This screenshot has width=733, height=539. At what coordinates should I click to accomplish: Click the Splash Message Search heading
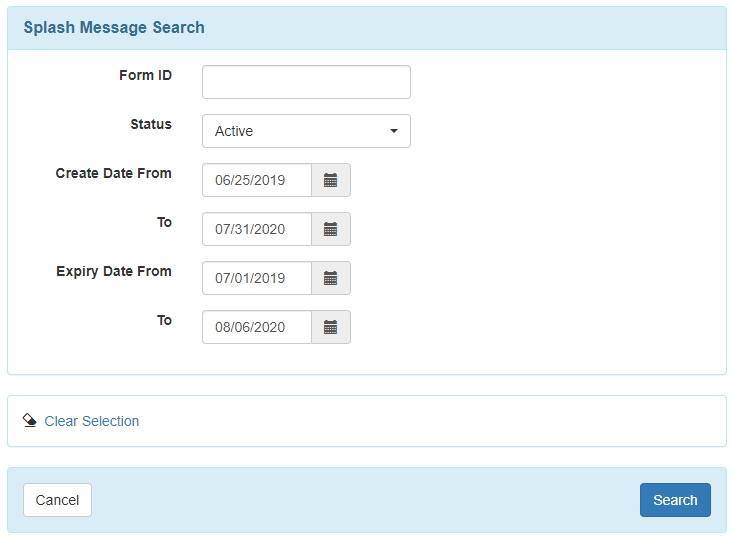click(114, 28)
